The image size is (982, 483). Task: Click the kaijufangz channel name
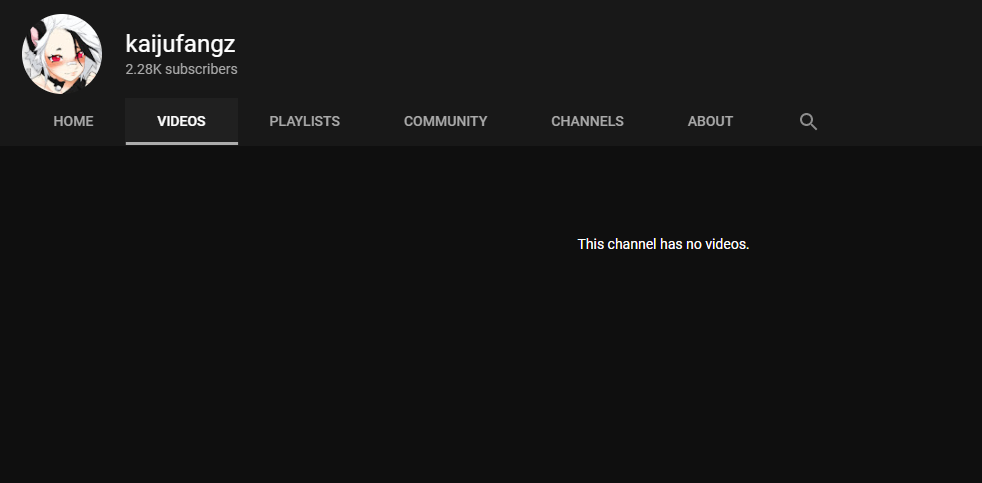coord(180,44)
